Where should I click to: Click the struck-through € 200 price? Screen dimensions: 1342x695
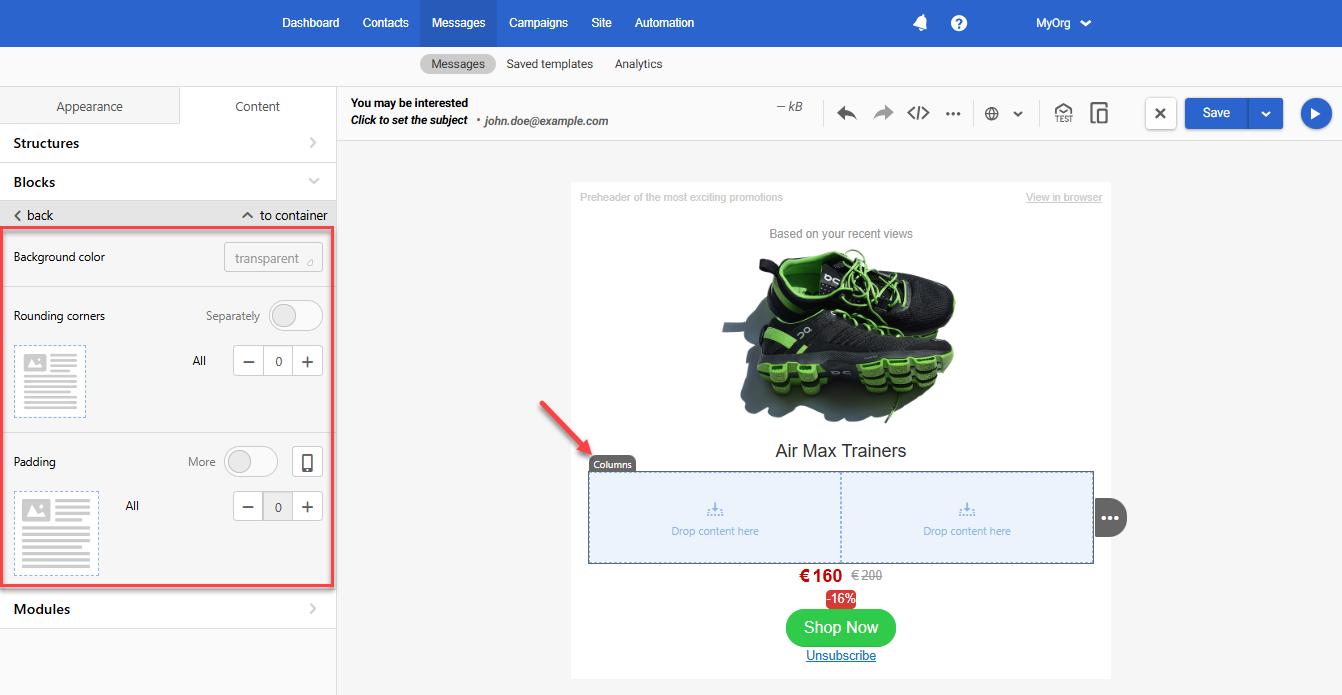tap(866, 576)
